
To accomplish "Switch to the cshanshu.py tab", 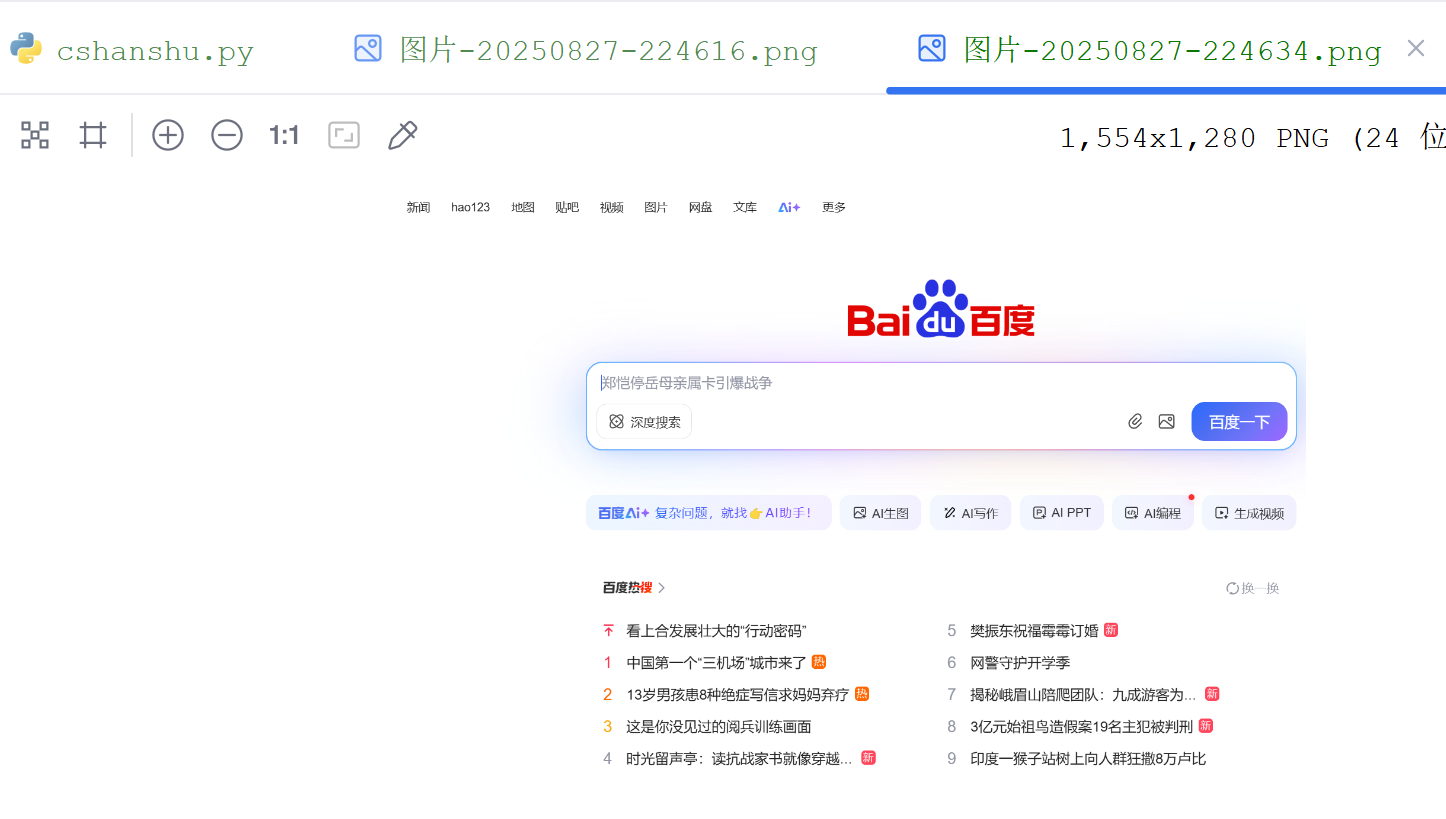I will pyautogui.click(x=155, y=51).
